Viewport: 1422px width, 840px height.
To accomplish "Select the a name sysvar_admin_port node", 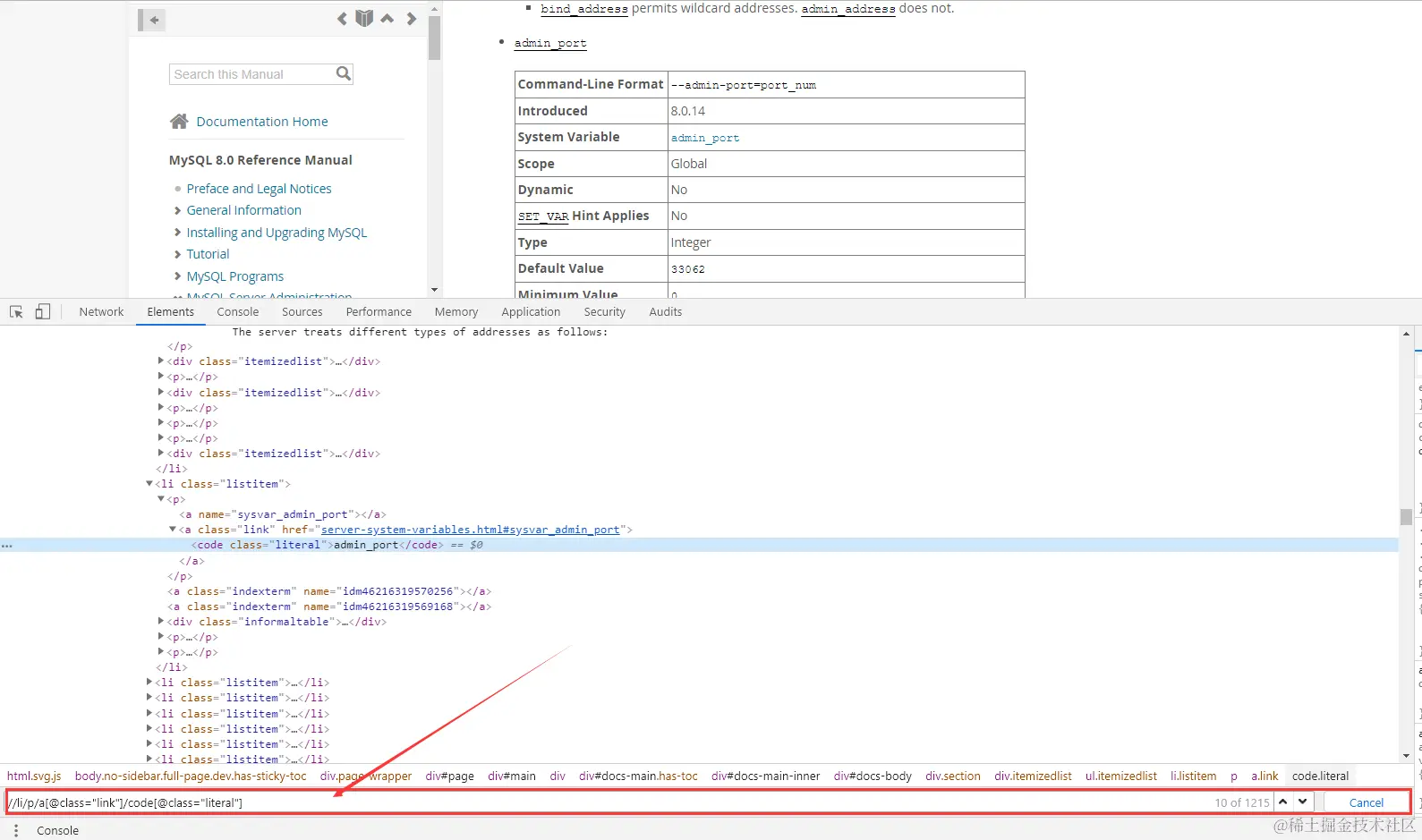I will pos(283,514).
